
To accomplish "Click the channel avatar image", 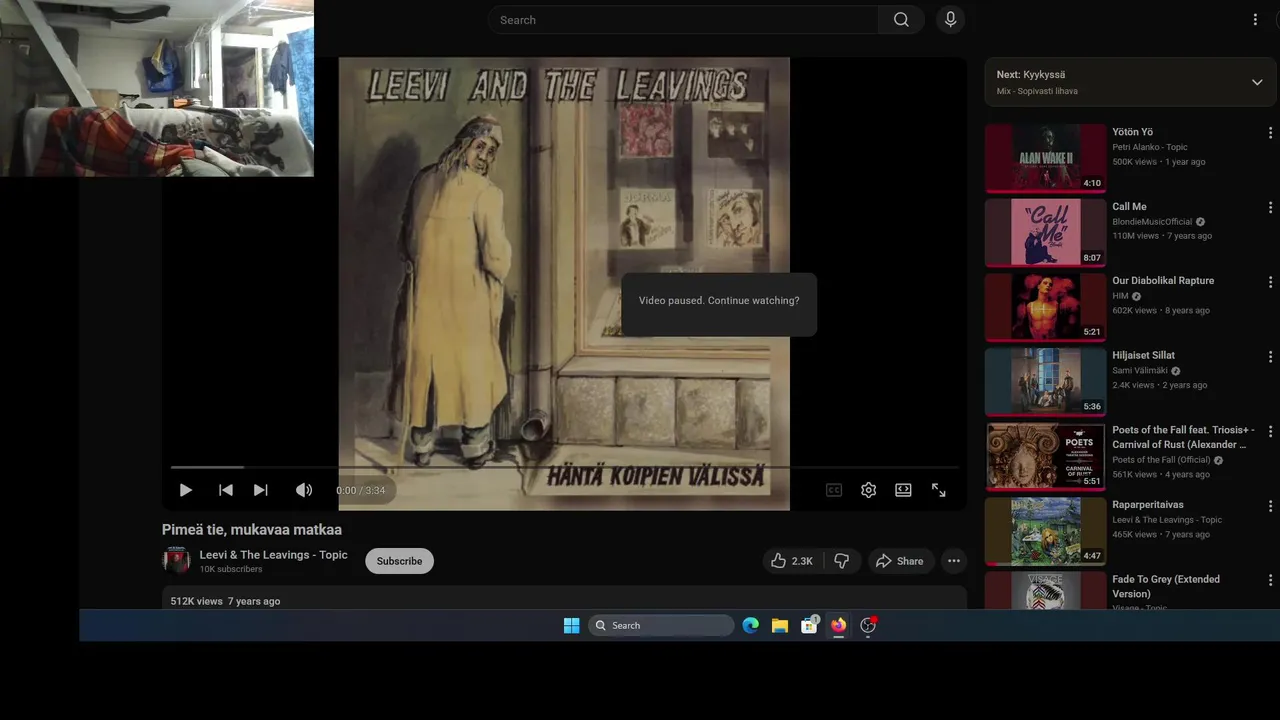I will pyautogui.click(x=176, y=560).
